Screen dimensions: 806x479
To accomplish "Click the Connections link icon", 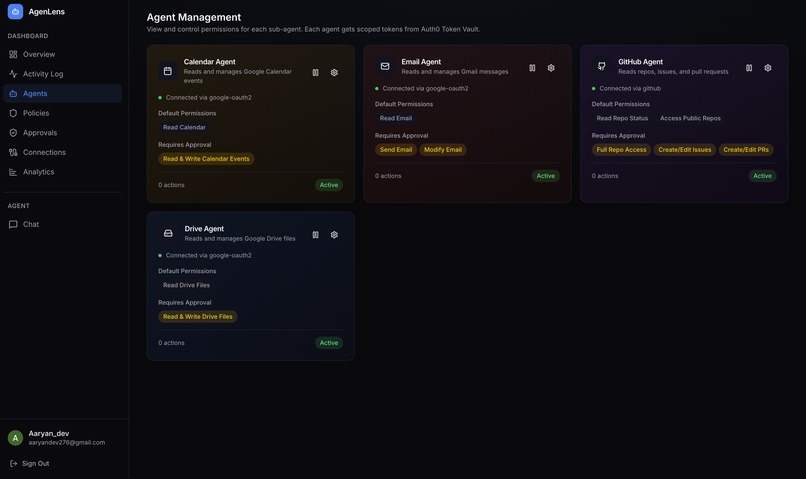I will click(13, 152).
